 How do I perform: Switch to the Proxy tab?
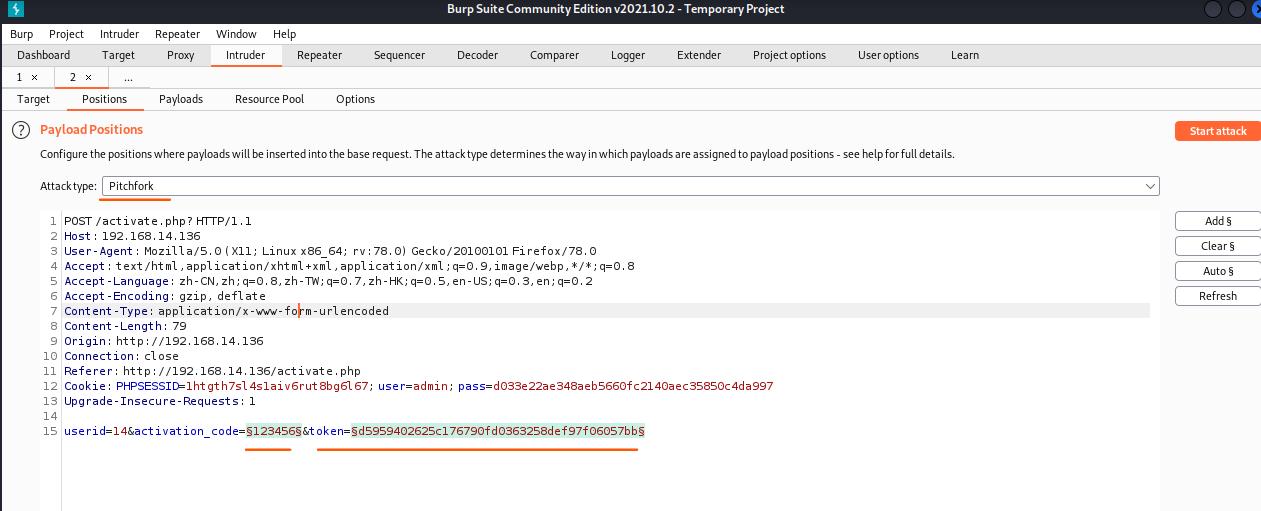tap(180, 55)
